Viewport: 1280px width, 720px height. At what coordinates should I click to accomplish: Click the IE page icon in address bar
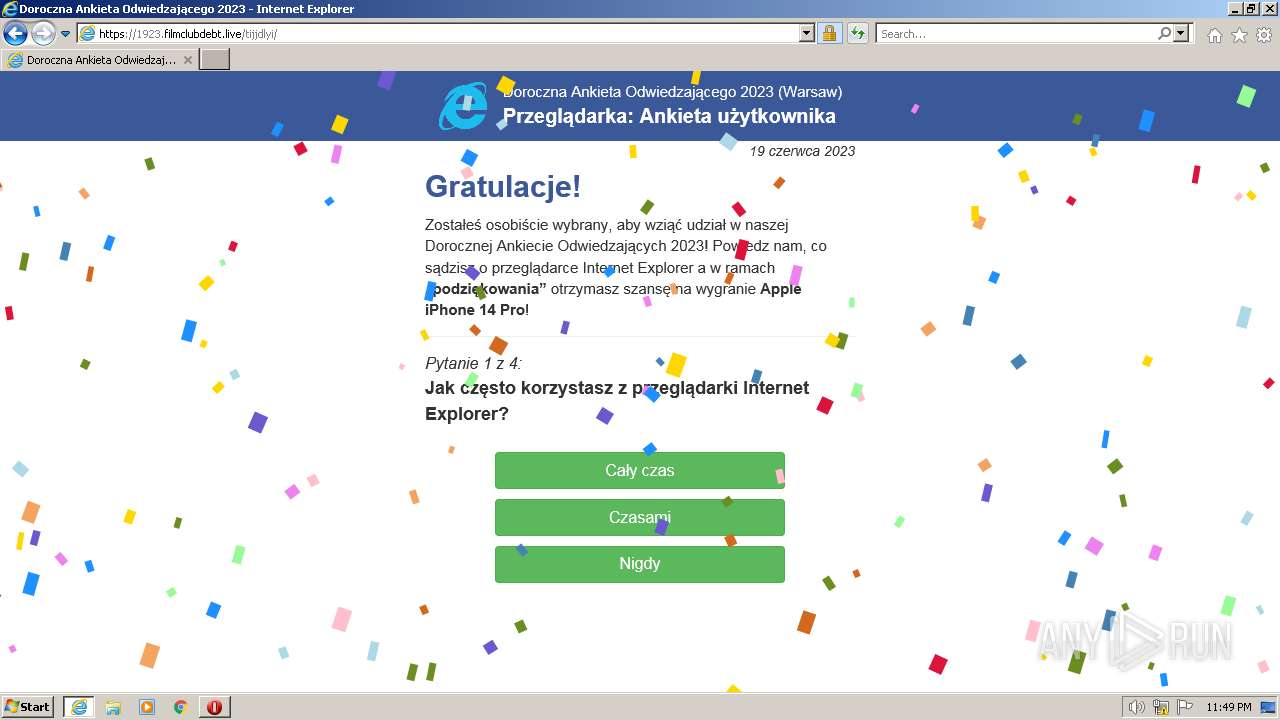[87, 33]
